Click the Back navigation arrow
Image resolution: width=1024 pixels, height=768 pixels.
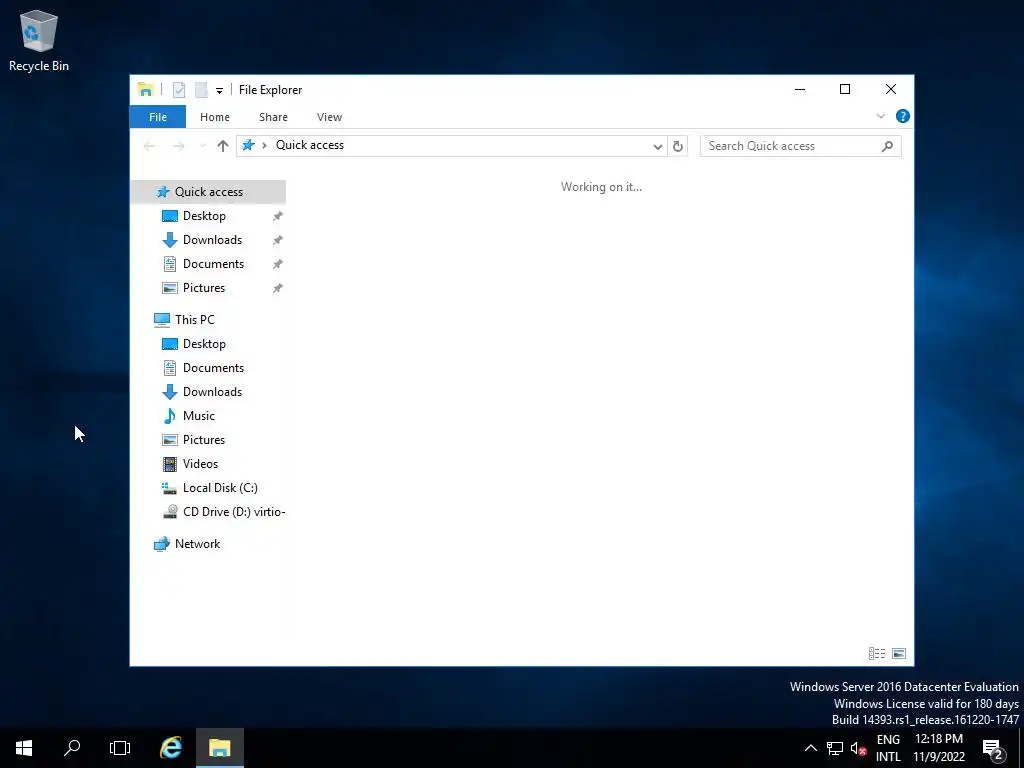point(150,146)
